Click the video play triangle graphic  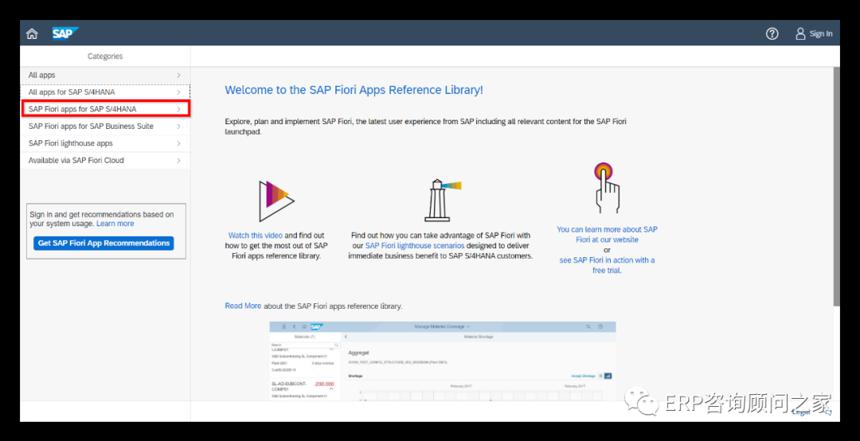pyautogui.click(x=276, y=201)
